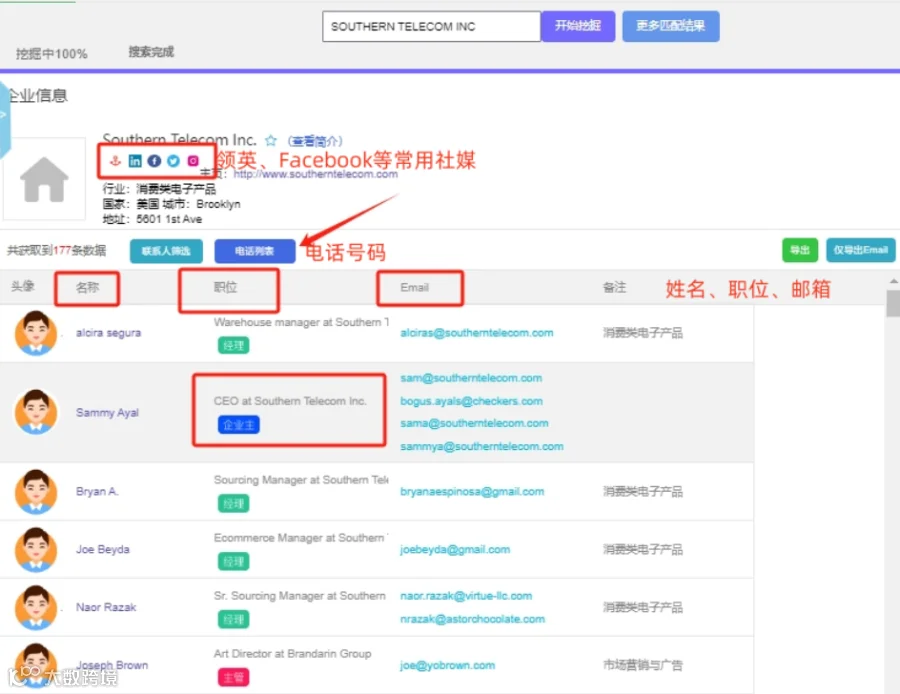Open the southerntelecom.com homepage link
900x694 pixels.
tap(316, 174)
